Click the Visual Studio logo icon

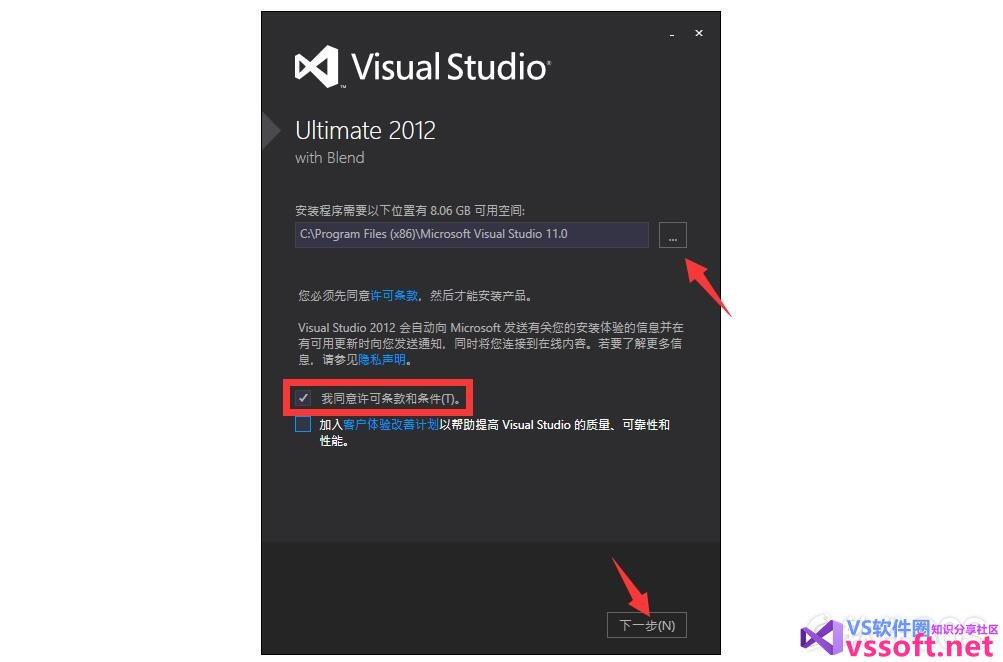click(x=317, y=67)
